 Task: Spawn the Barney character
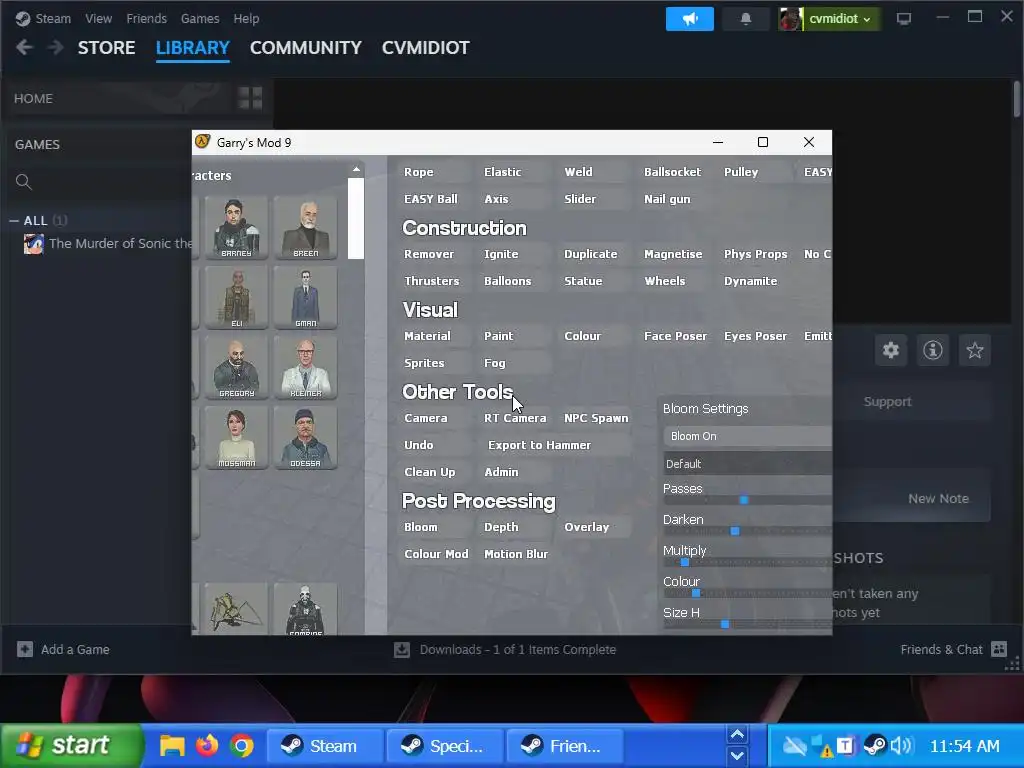click(x=236, y=227)
